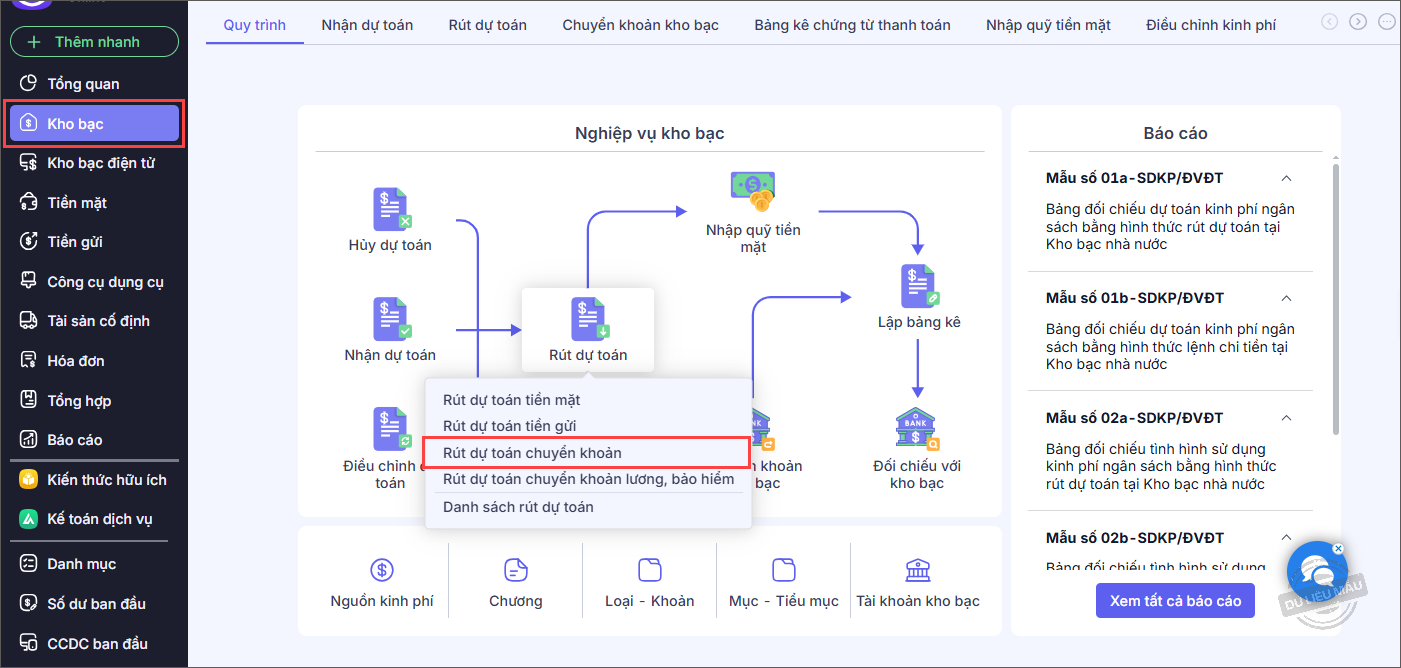Image resolution: width=1401 pixels, height=668 pixels.
Task: Click the Đối chiếu với kho bạc icon
Action: tap(917, 429)
